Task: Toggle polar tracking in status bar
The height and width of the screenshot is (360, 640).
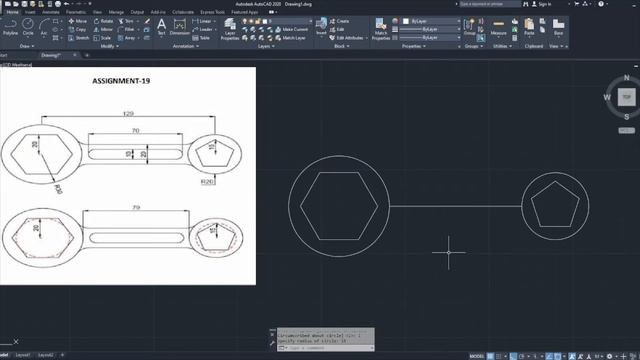Action: (x=522, y=356)
